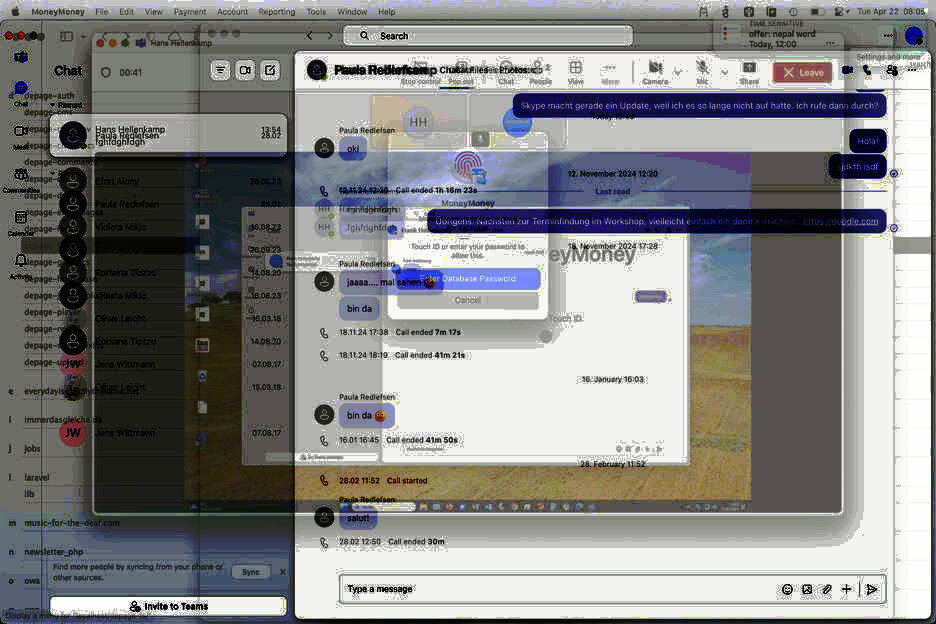Select immerdasgleiche.de in the account list

[63, 420]
